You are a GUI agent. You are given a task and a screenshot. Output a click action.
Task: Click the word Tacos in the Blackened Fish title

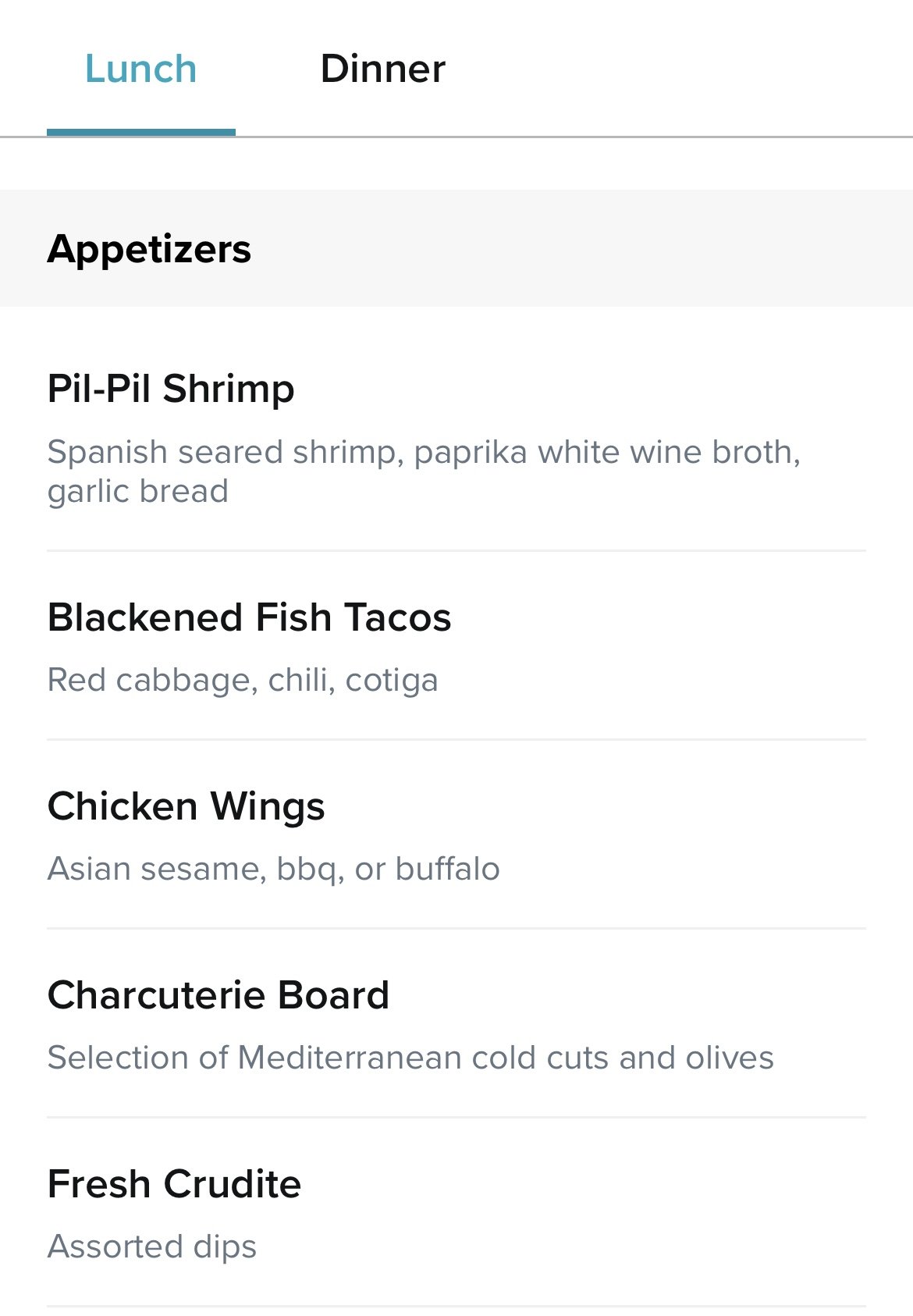pos(397,617)
